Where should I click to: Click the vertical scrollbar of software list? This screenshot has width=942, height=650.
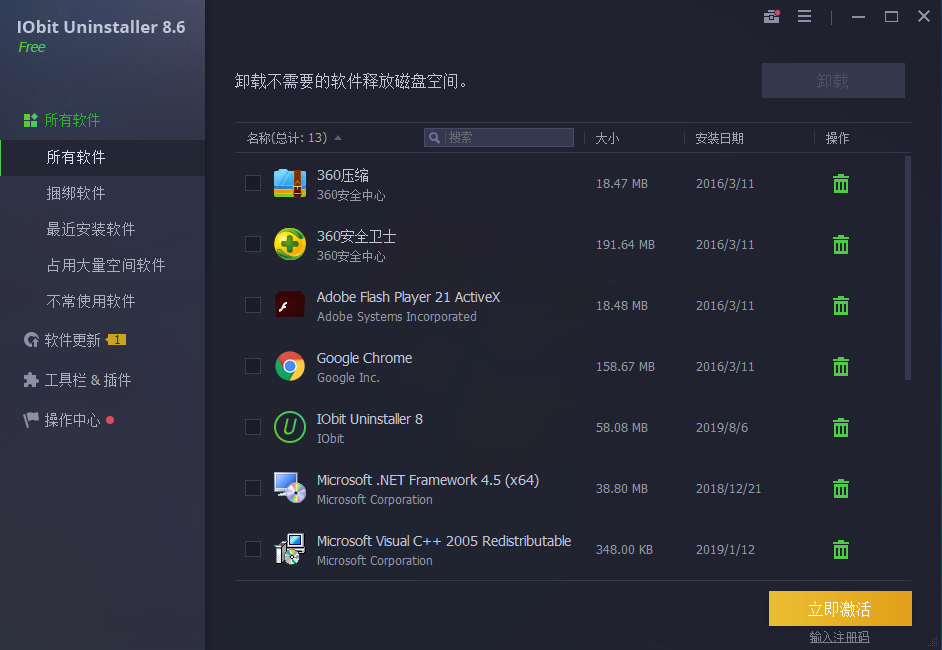click(x=908, y=268)
